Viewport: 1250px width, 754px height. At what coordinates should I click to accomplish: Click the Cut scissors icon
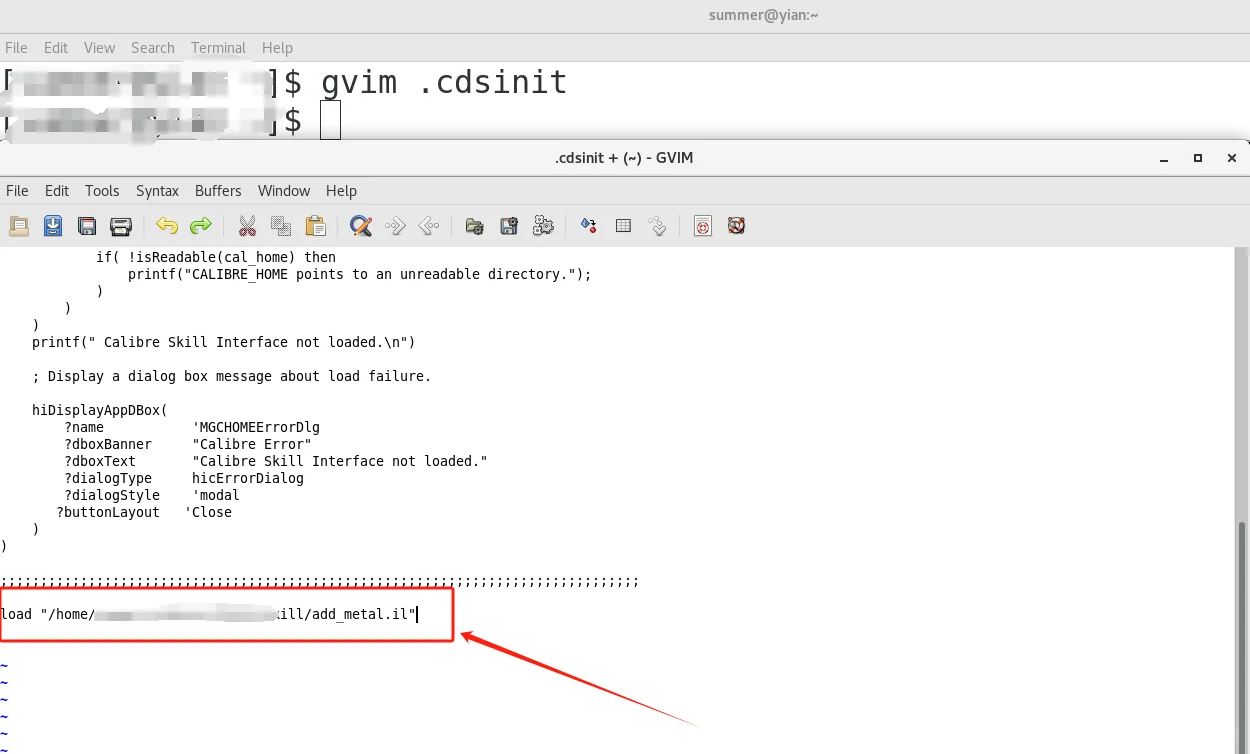click(247, 226)
